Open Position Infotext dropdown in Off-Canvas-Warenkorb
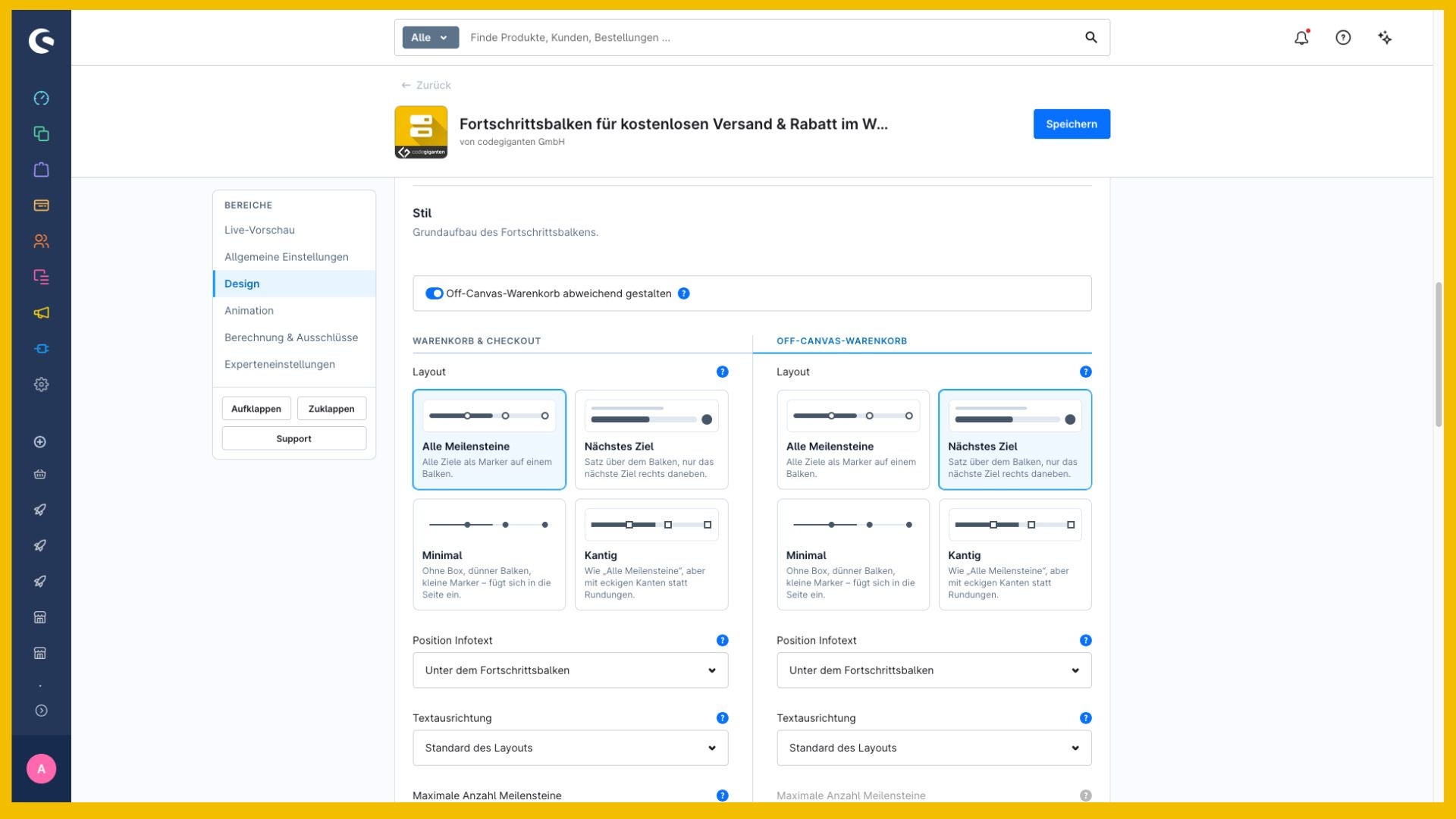 tap(934, 670)
